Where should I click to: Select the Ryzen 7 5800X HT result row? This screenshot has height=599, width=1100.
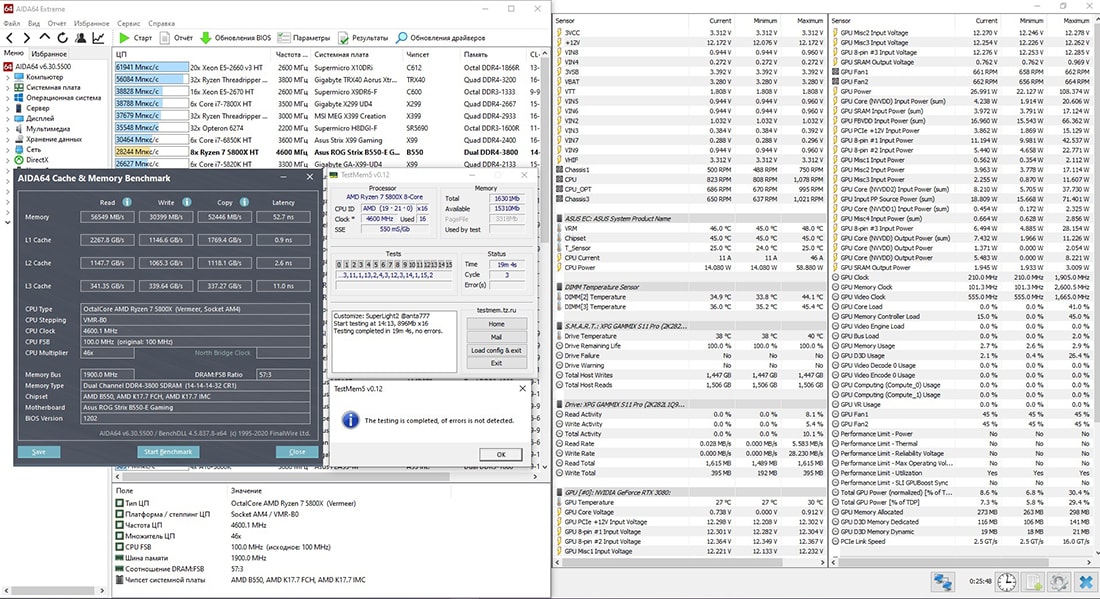230,152
